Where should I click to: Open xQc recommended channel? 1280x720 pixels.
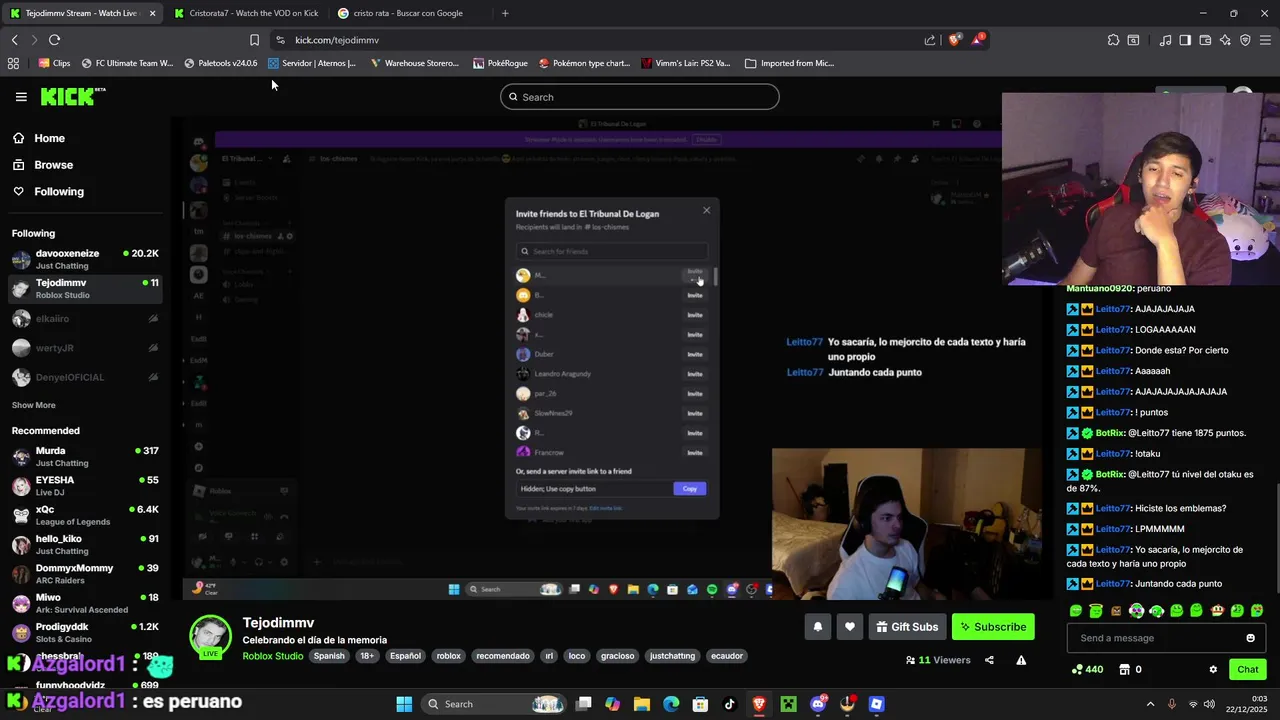pos(86,515)
